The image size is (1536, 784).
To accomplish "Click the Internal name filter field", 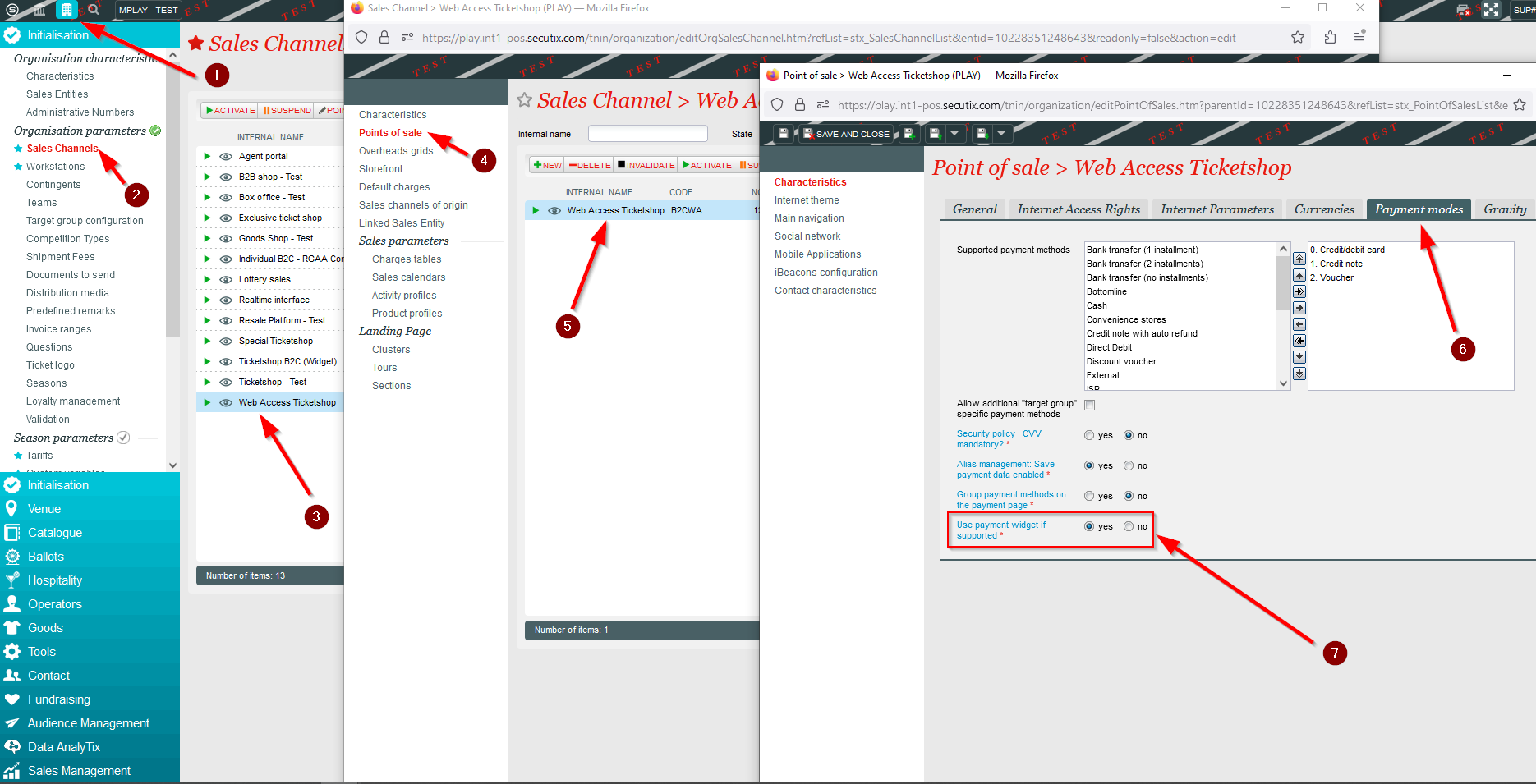I will pos(647,134).
